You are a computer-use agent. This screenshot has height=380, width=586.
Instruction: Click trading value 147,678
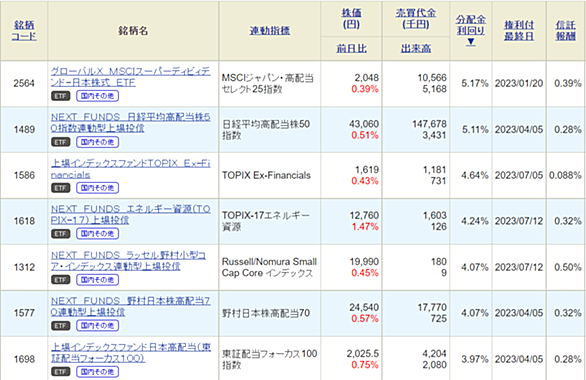click(429, 124)
